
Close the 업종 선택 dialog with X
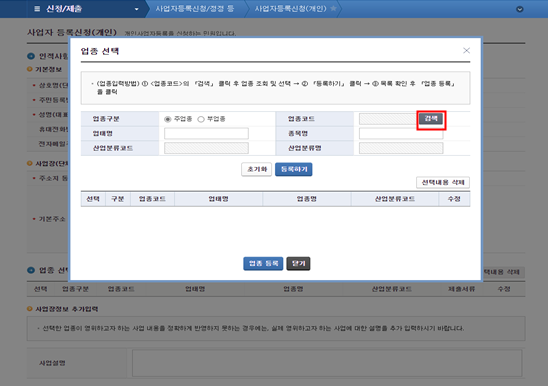(x=468, y=51)
